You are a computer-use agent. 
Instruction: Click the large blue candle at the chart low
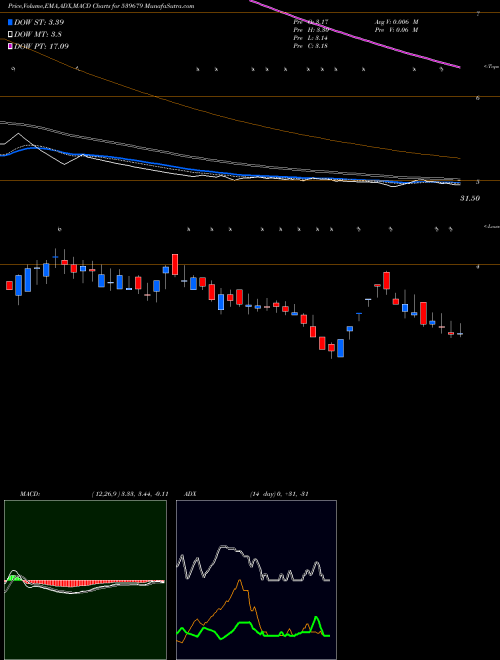pyautogui.click(x=340, y=348)
